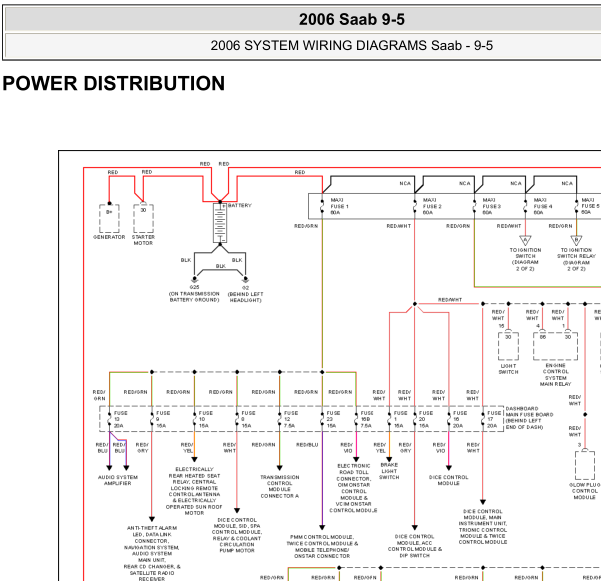601x581 pixels.
Task: Click the 'AUDIO SYSTEM AMPLIFIER' label
Action: pyautogui.click(x=118, y=480)
